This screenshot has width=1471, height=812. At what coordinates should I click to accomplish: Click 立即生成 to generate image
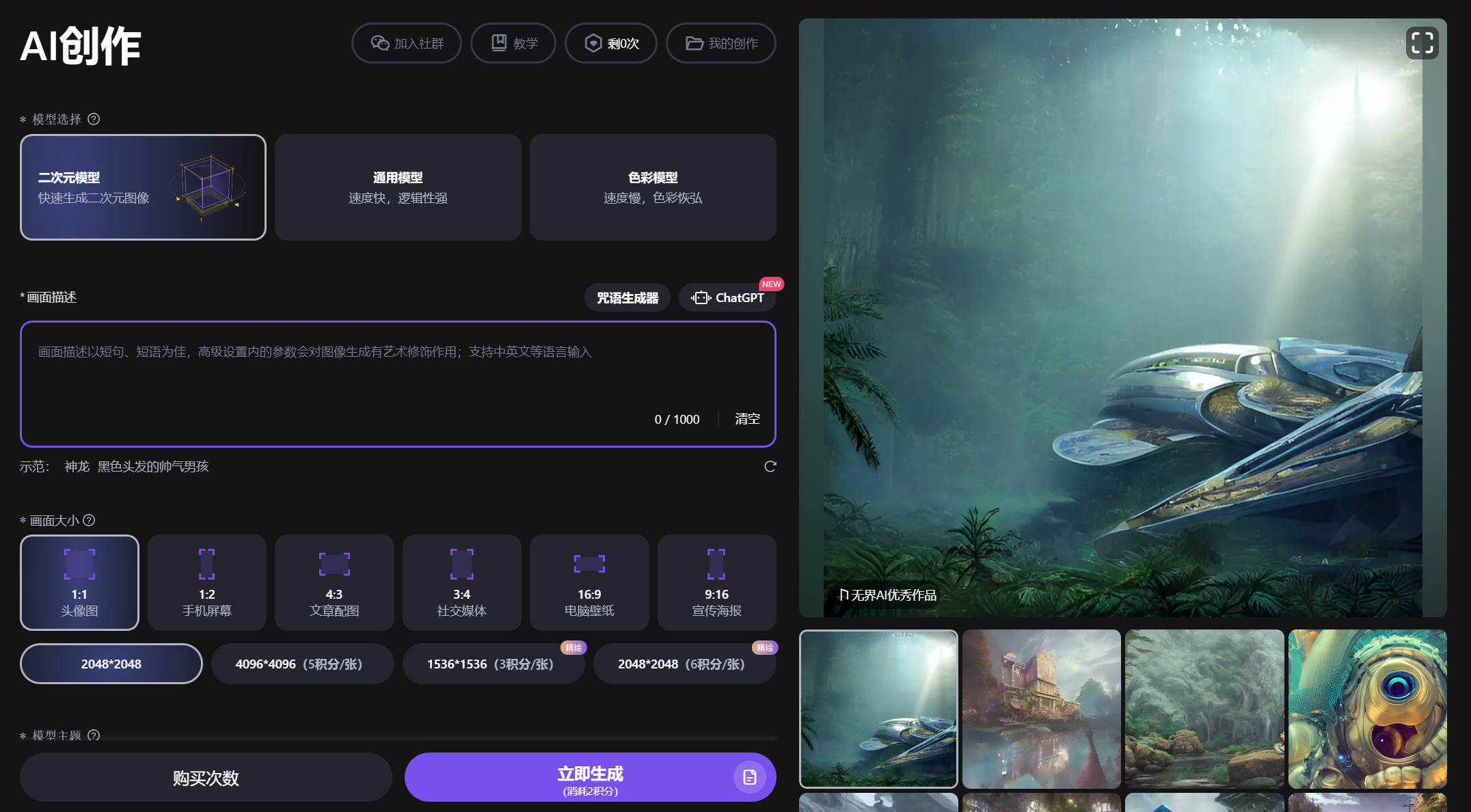coord(590,777)
